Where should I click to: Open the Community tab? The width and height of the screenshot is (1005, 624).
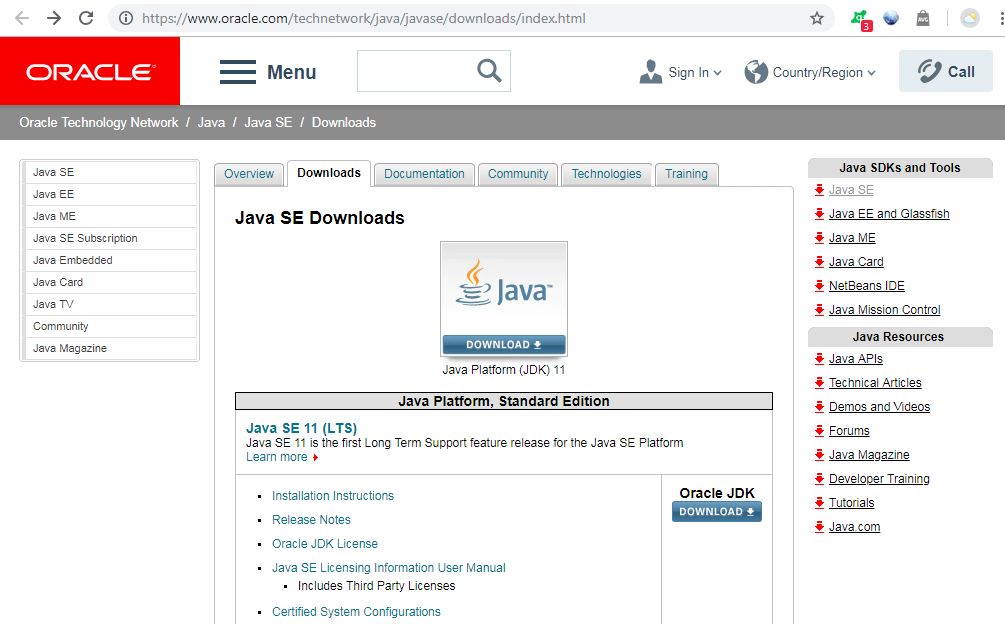click(518, 174)
